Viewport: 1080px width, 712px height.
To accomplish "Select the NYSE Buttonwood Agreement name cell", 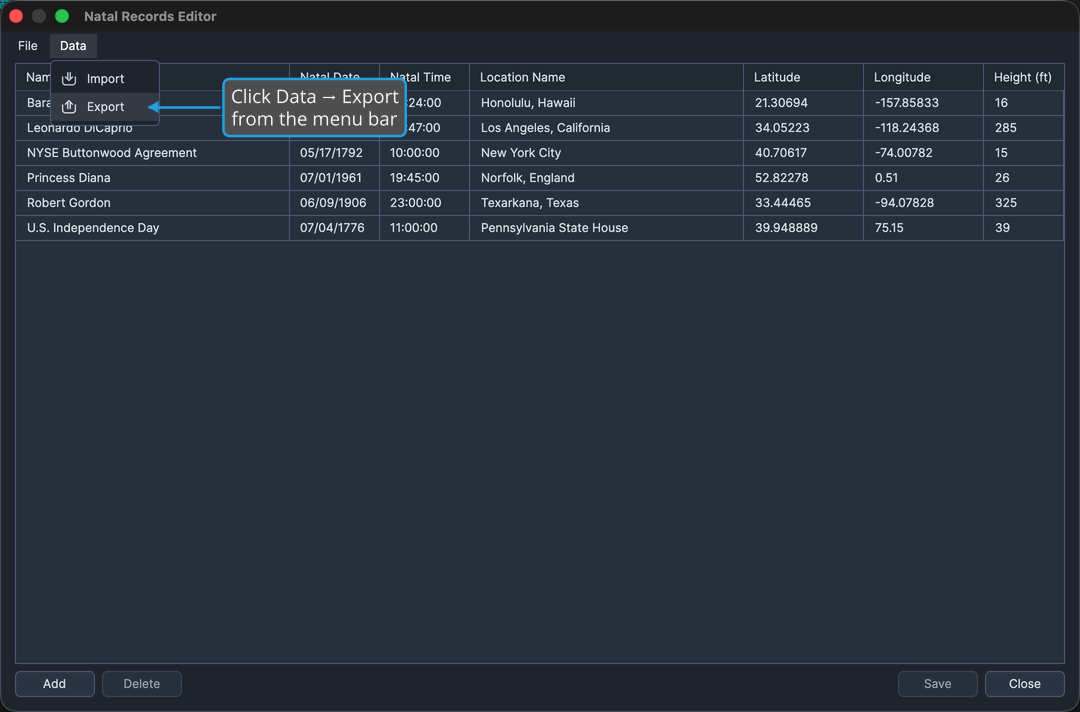I will click(x=152, y=153).
